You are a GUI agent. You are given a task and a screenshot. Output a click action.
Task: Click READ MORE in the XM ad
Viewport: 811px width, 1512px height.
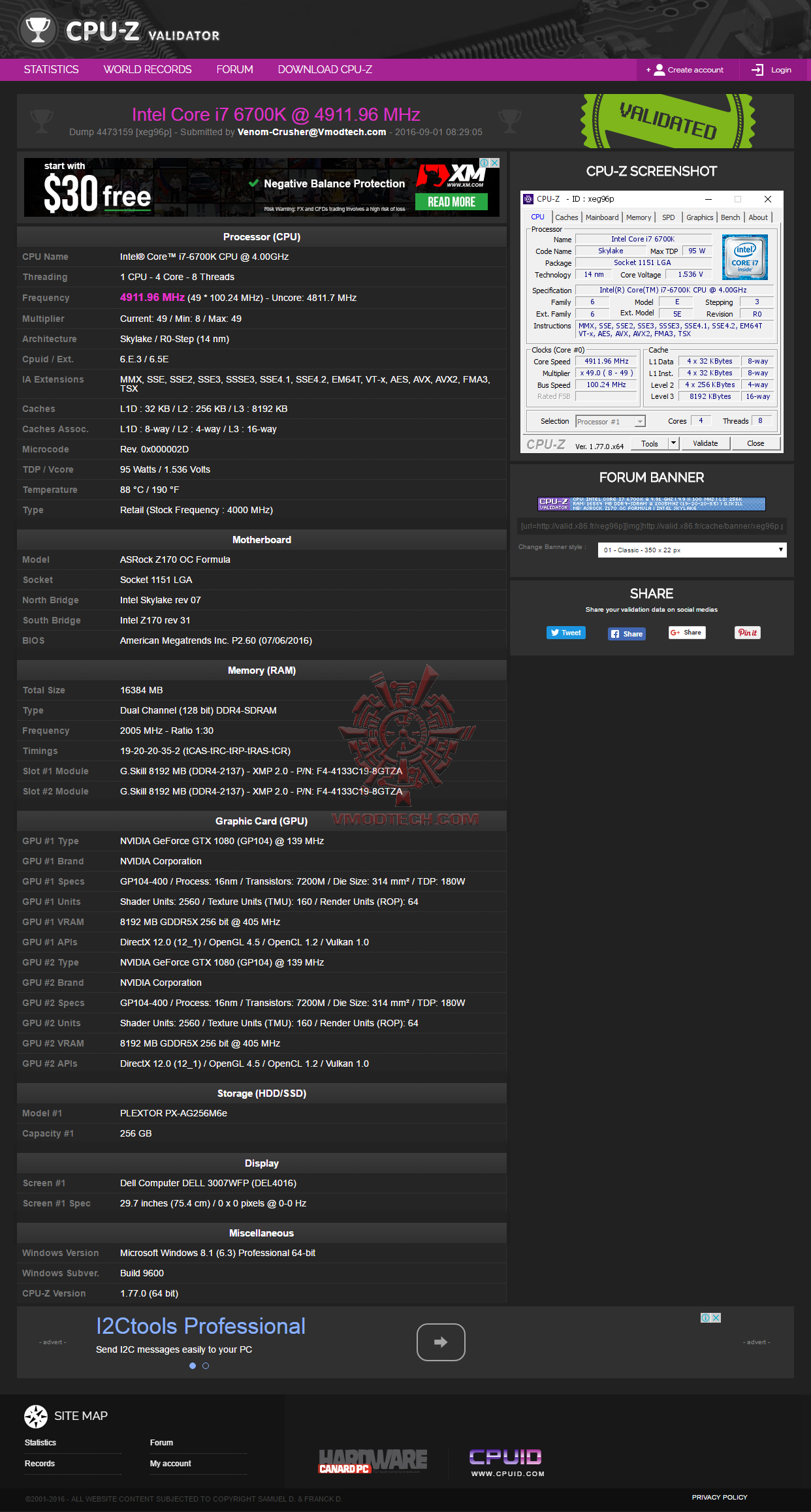[451, 202]
